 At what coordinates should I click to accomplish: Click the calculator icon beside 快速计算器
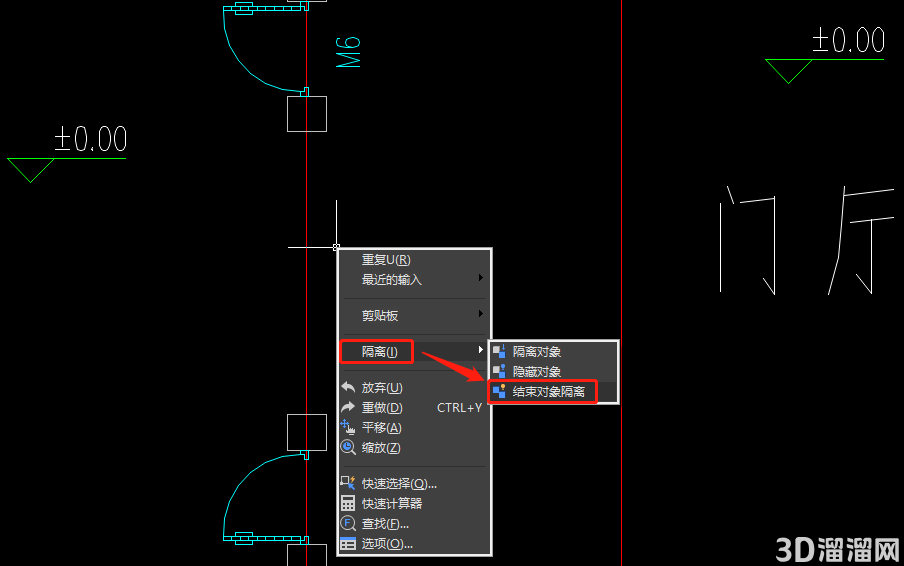(348, 503)
